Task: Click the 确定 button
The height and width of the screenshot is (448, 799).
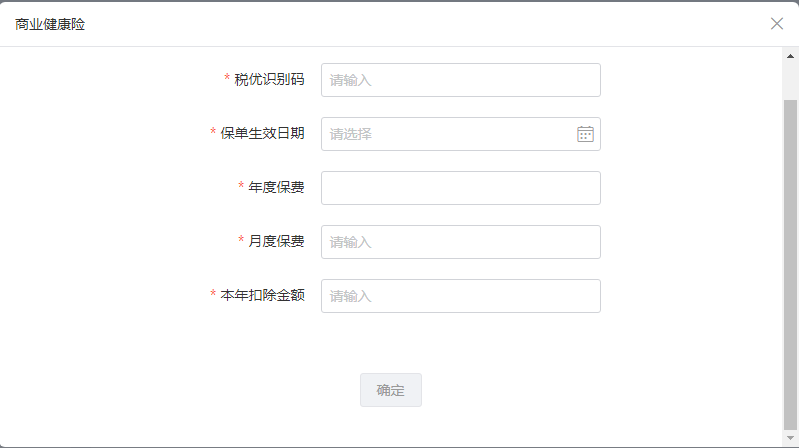Action: tap(391, 390)
